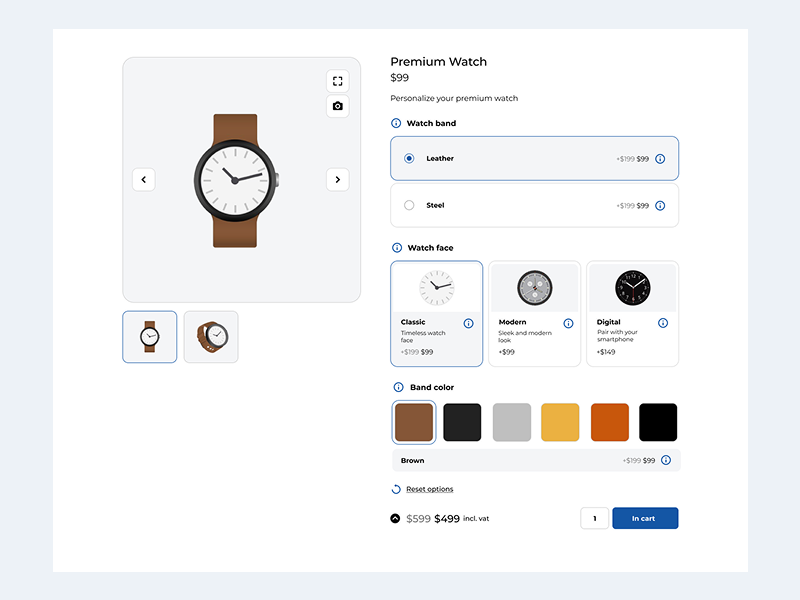This screenshot has width=800, height=600.
Task: Click the $499 total price
Action: pos(447,518)
